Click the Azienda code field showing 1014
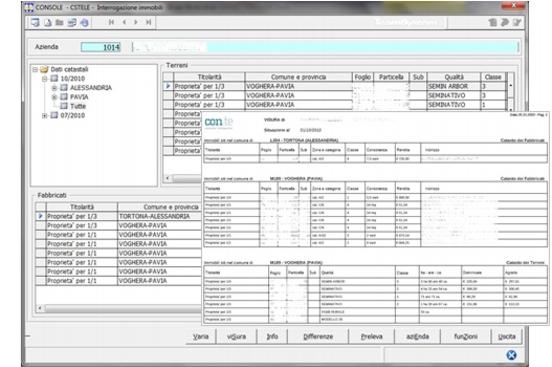The height and width of the screenshot is (367, 552). [x=101, y=47]
